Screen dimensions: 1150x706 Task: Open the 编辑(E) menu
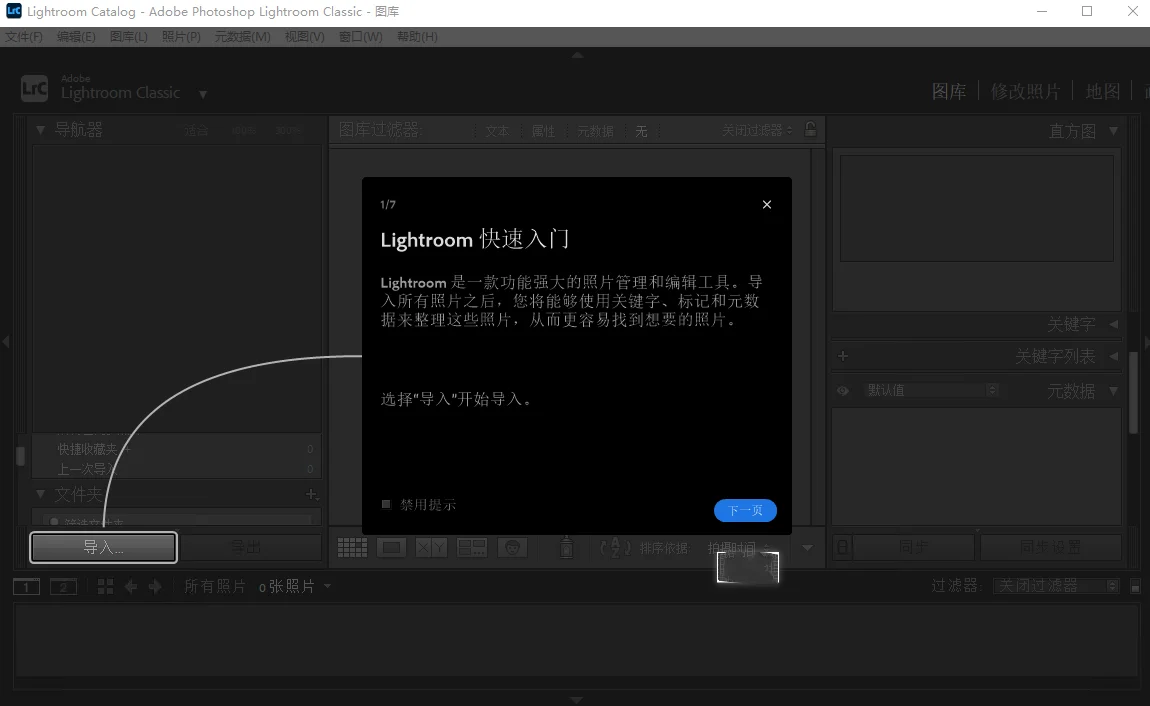coord(76,37)
